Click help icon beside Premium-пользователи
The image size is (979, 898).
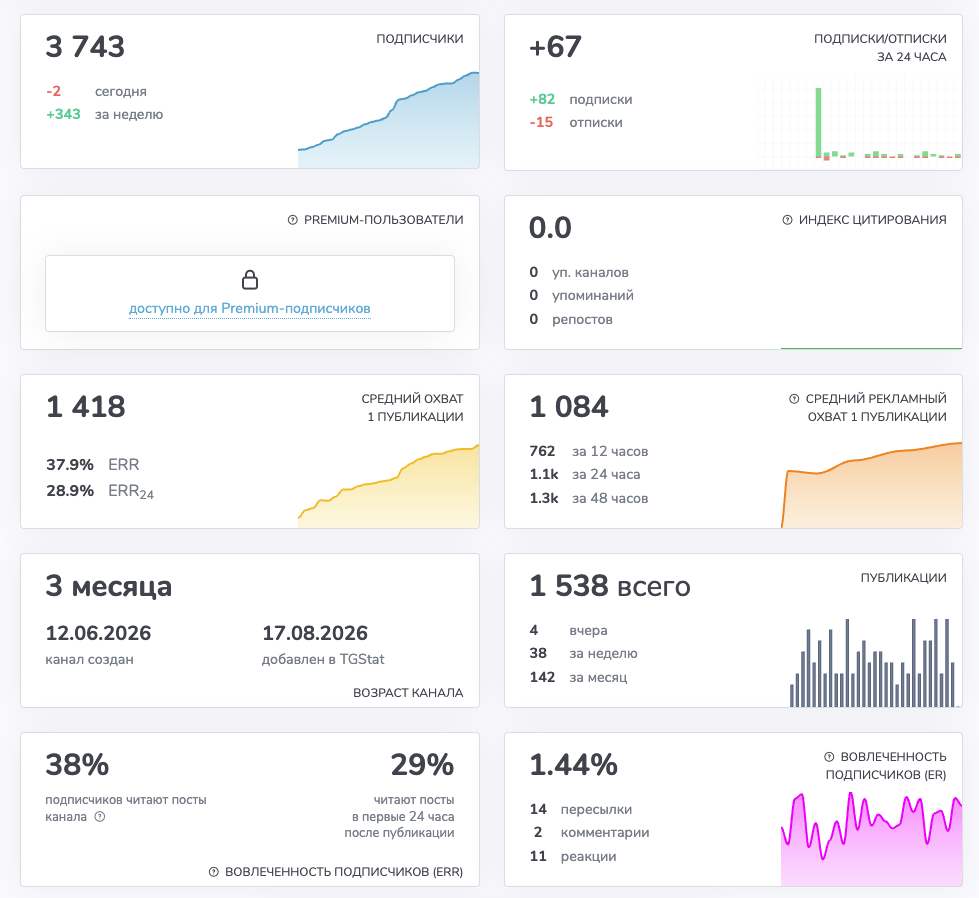292,220
